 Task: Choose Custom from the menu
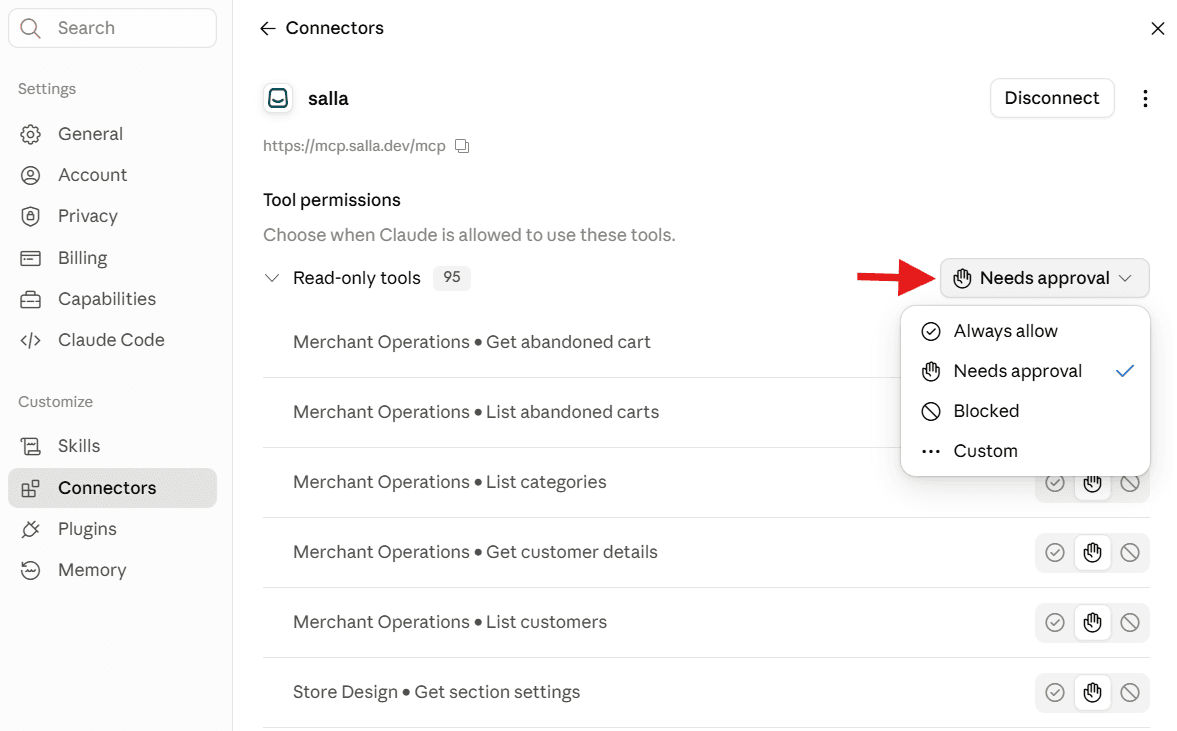[1025, 451]
